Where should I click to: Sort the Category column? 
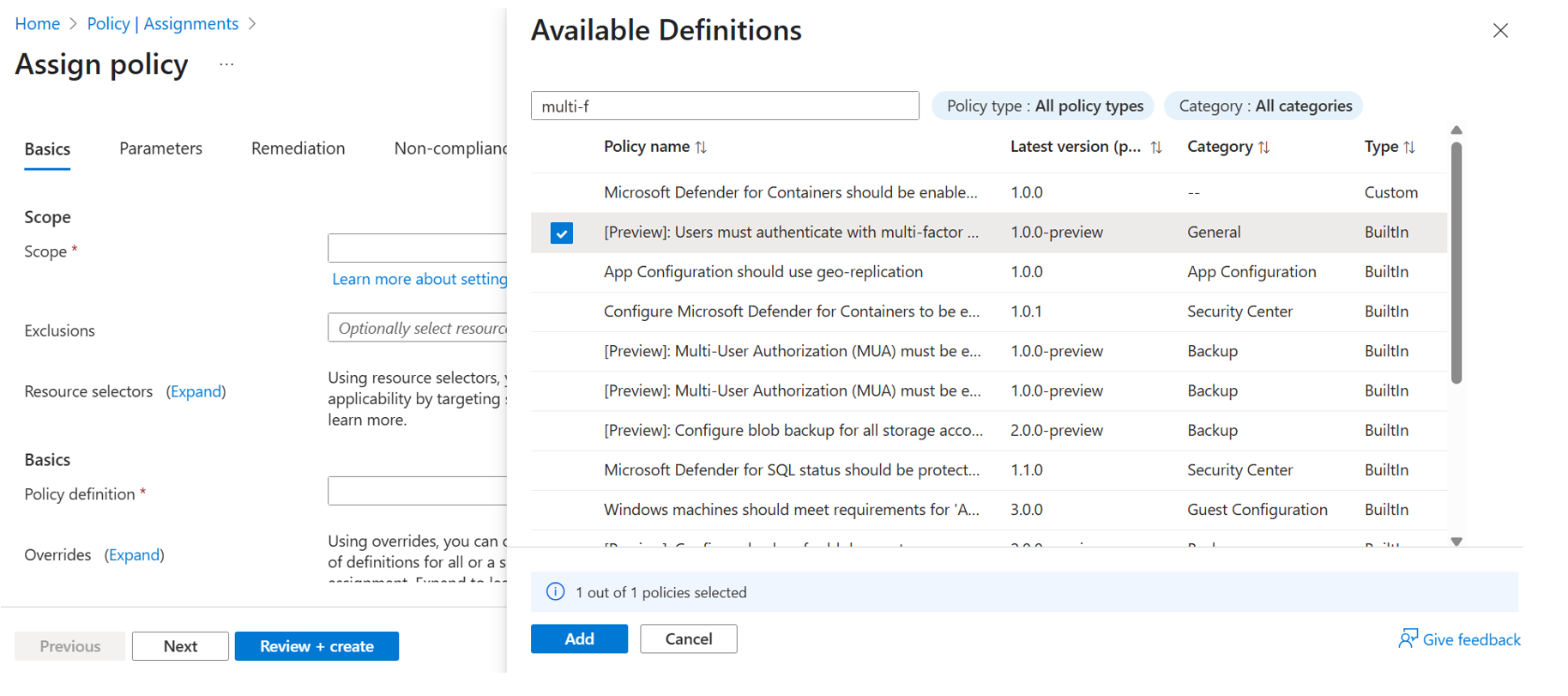1263,148
